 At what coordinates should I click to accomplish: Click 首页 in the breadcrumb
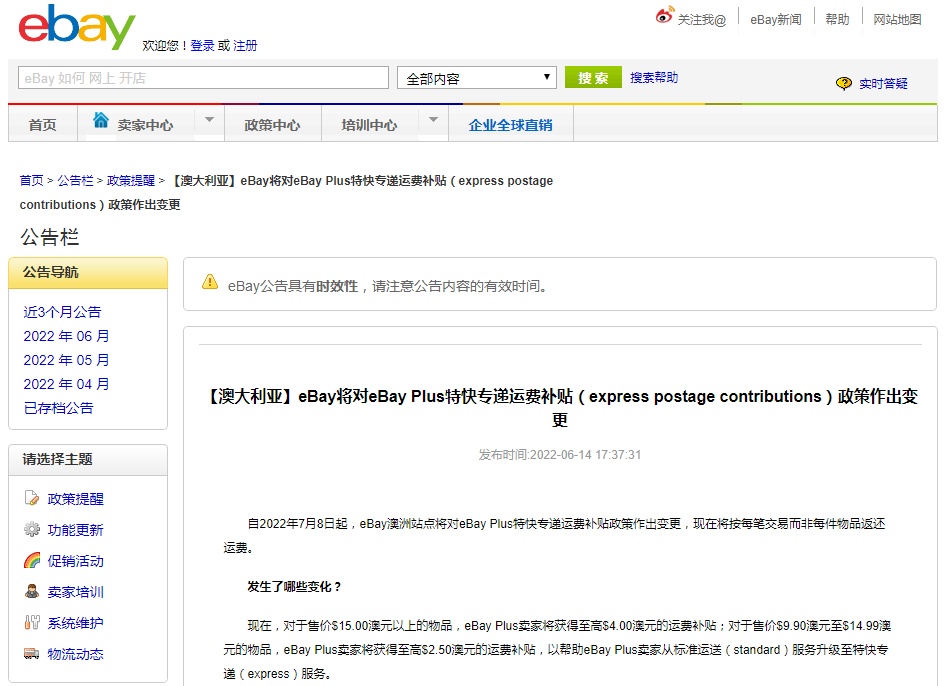[31, 180]
